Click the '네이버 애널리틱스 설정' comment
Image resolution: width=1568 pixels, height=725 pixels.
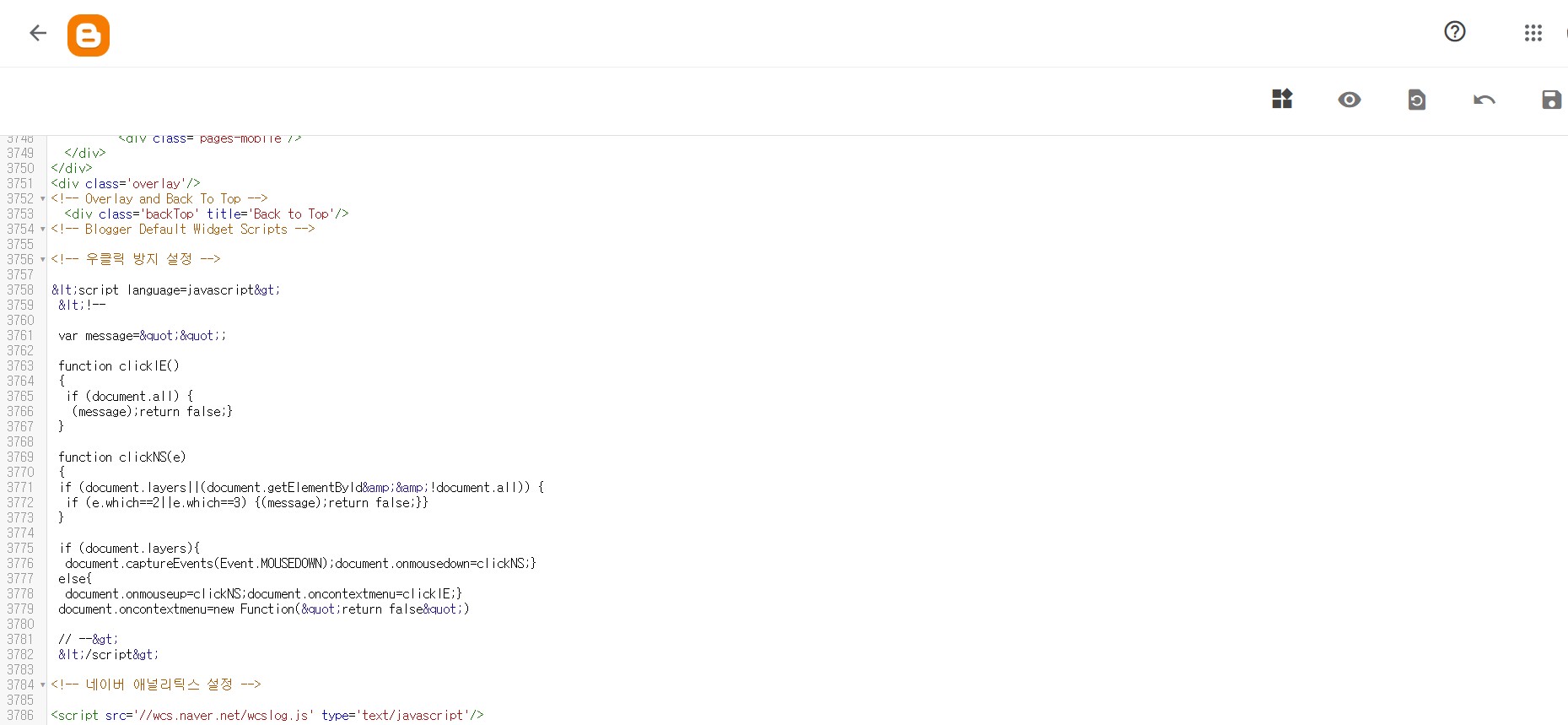point(156,684)
